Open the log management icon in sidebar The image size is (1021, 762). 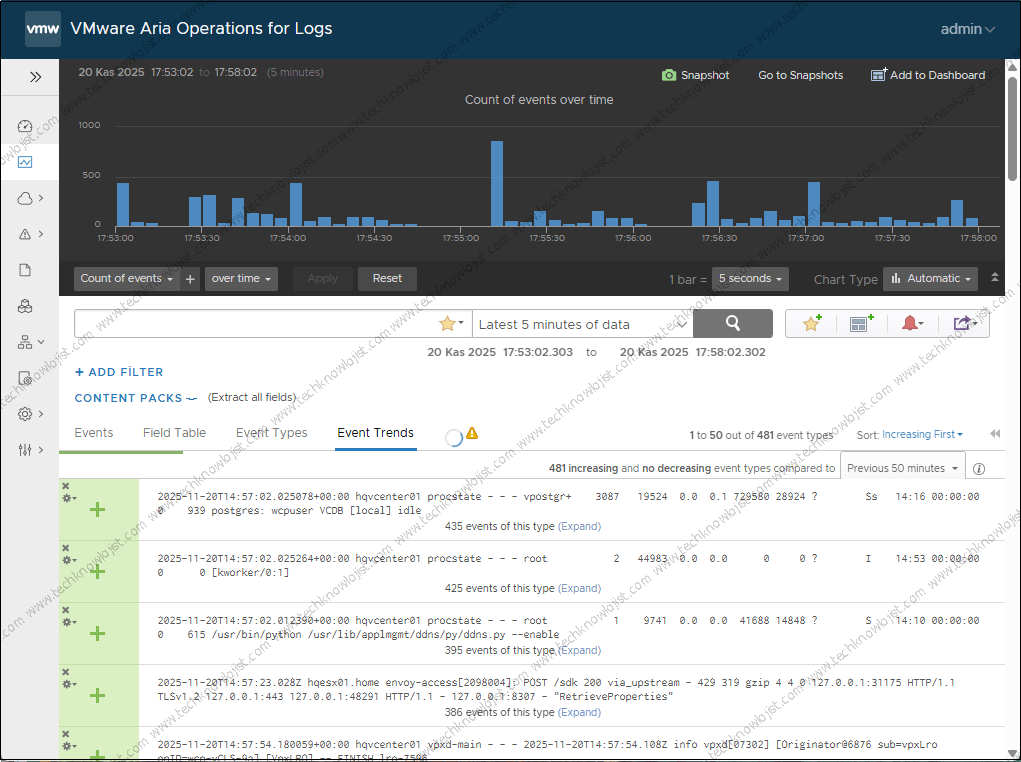coord(25,378)
